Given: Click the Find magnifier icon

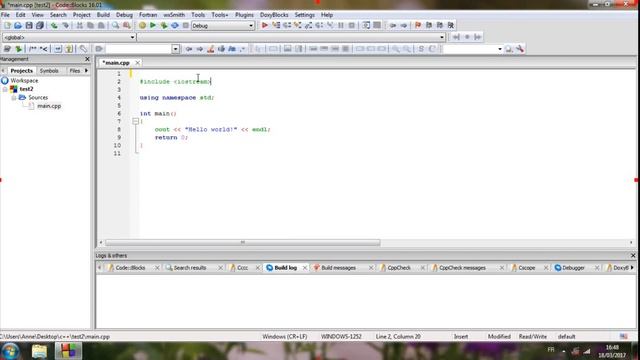Looking at the screenshot, I should [116, 25].
